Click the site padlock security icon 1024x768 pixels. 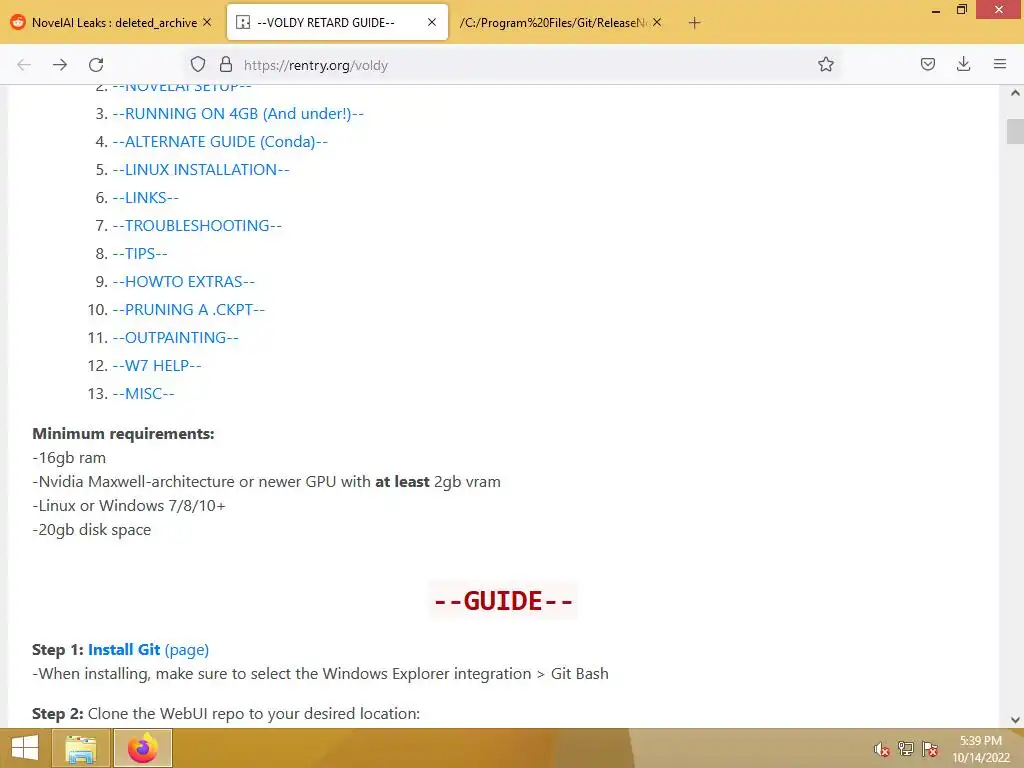[x=226, y=64]
